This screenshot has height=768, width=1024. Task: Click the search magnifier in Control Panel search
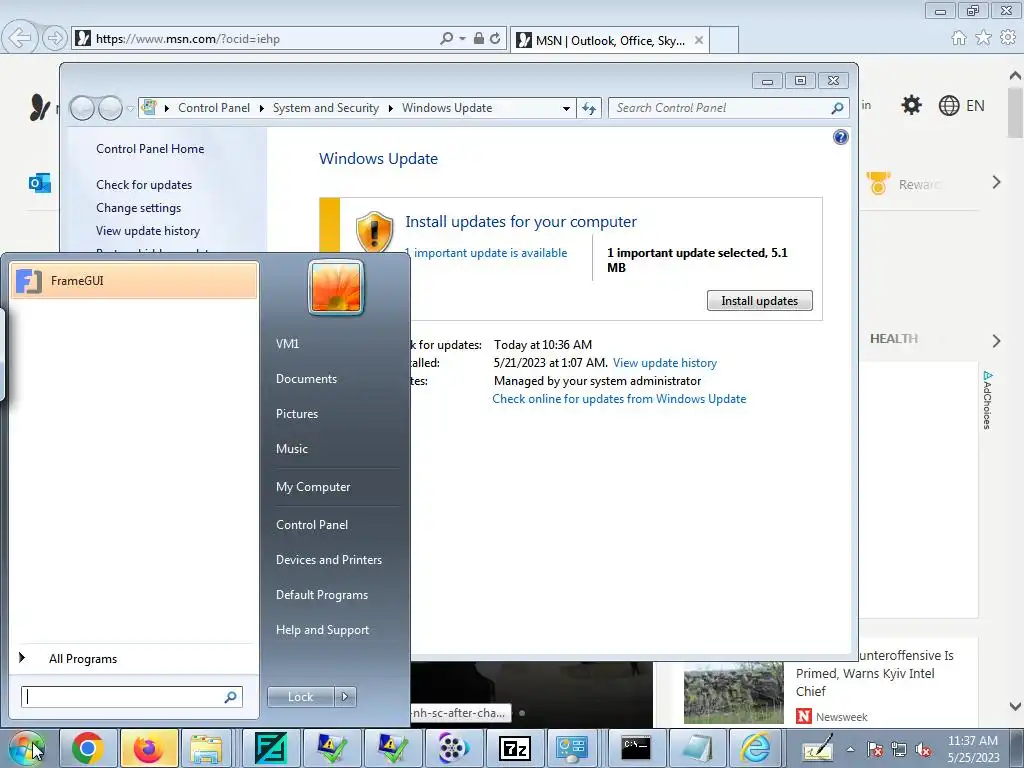click(837, 108)
